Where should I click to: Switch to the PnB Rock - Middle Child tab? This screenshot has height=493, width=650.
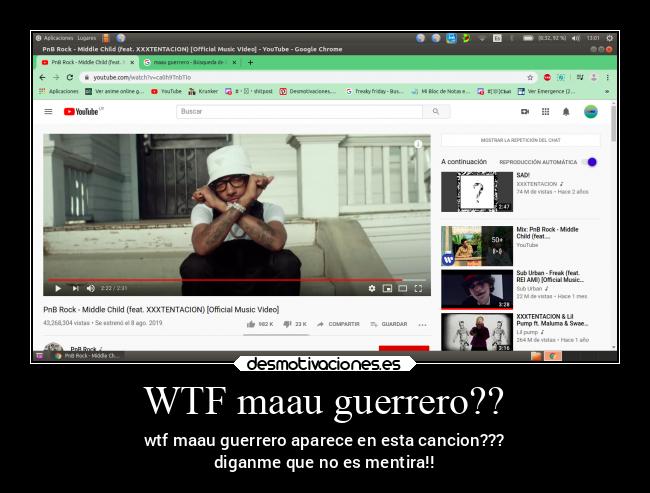[x=86, y=62]
